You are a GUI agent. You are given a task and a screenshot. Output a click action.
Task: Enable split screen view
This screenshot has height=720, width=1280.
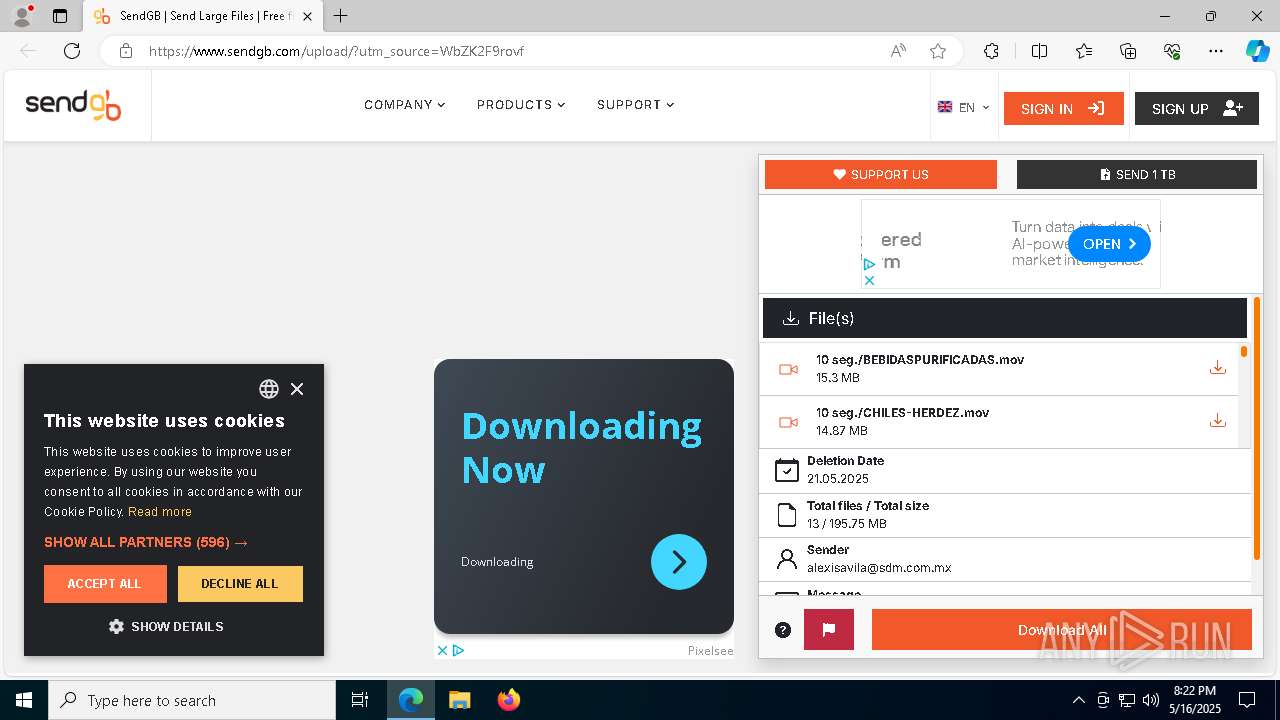coord(1039,51)
